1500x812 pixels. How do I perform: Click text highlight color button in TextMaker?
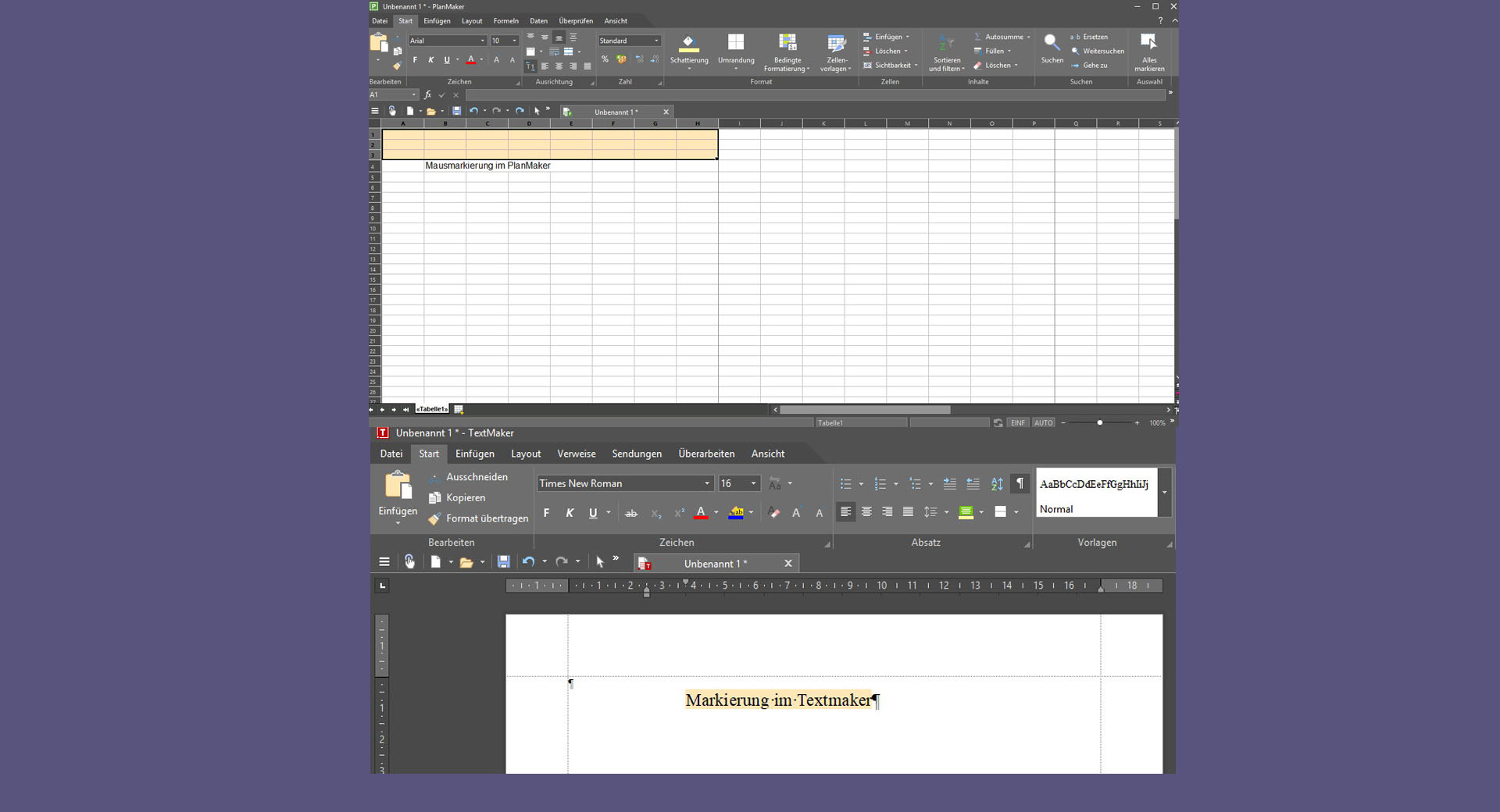(736, 513)
